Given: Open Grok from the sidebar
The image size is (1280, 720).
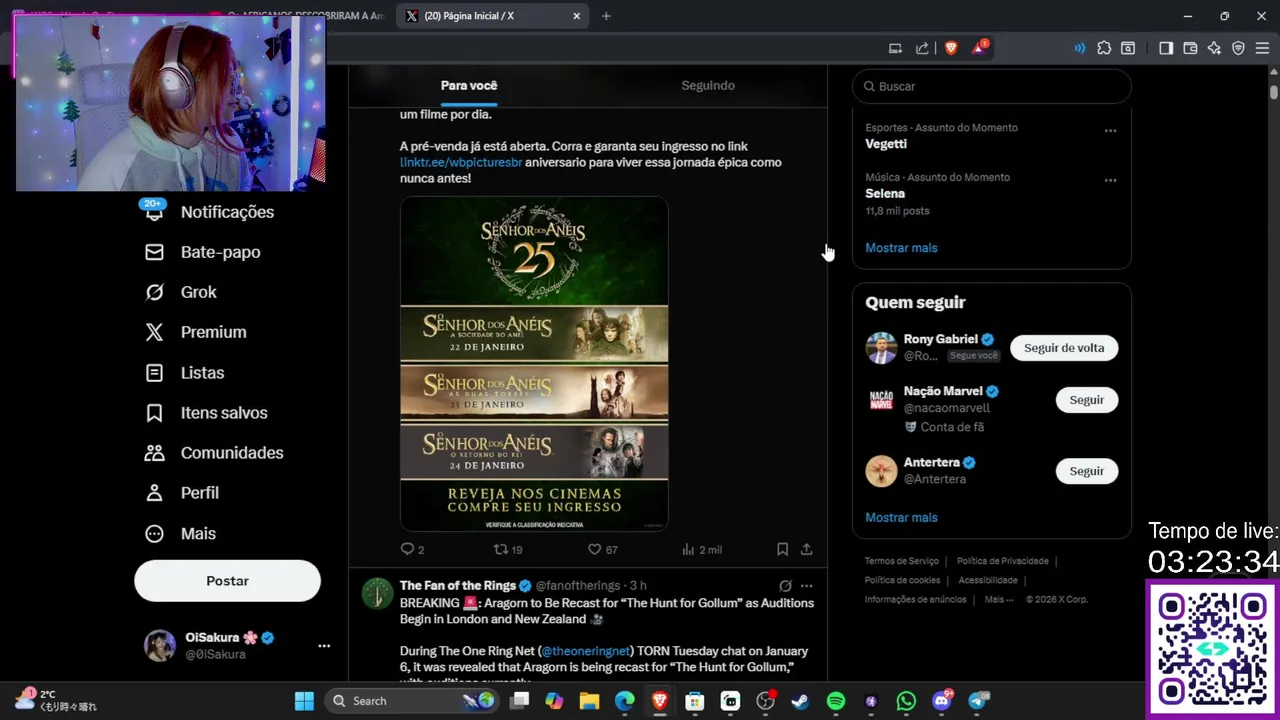Looking at the screenshot, I should (x=181, y=292).
